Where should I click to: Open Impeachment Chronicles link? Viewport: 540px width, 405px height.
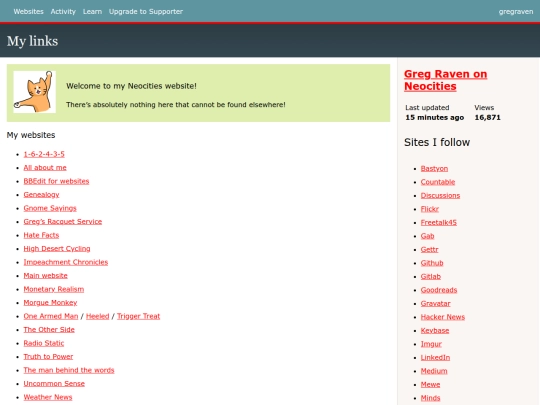pos(66,262)
